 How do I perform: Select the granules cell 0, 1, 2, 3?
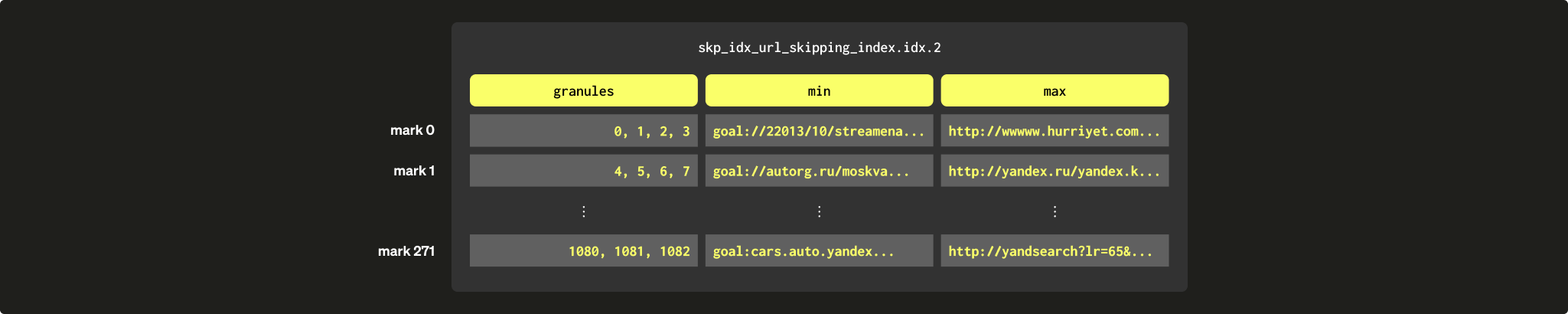click(651, 131)
